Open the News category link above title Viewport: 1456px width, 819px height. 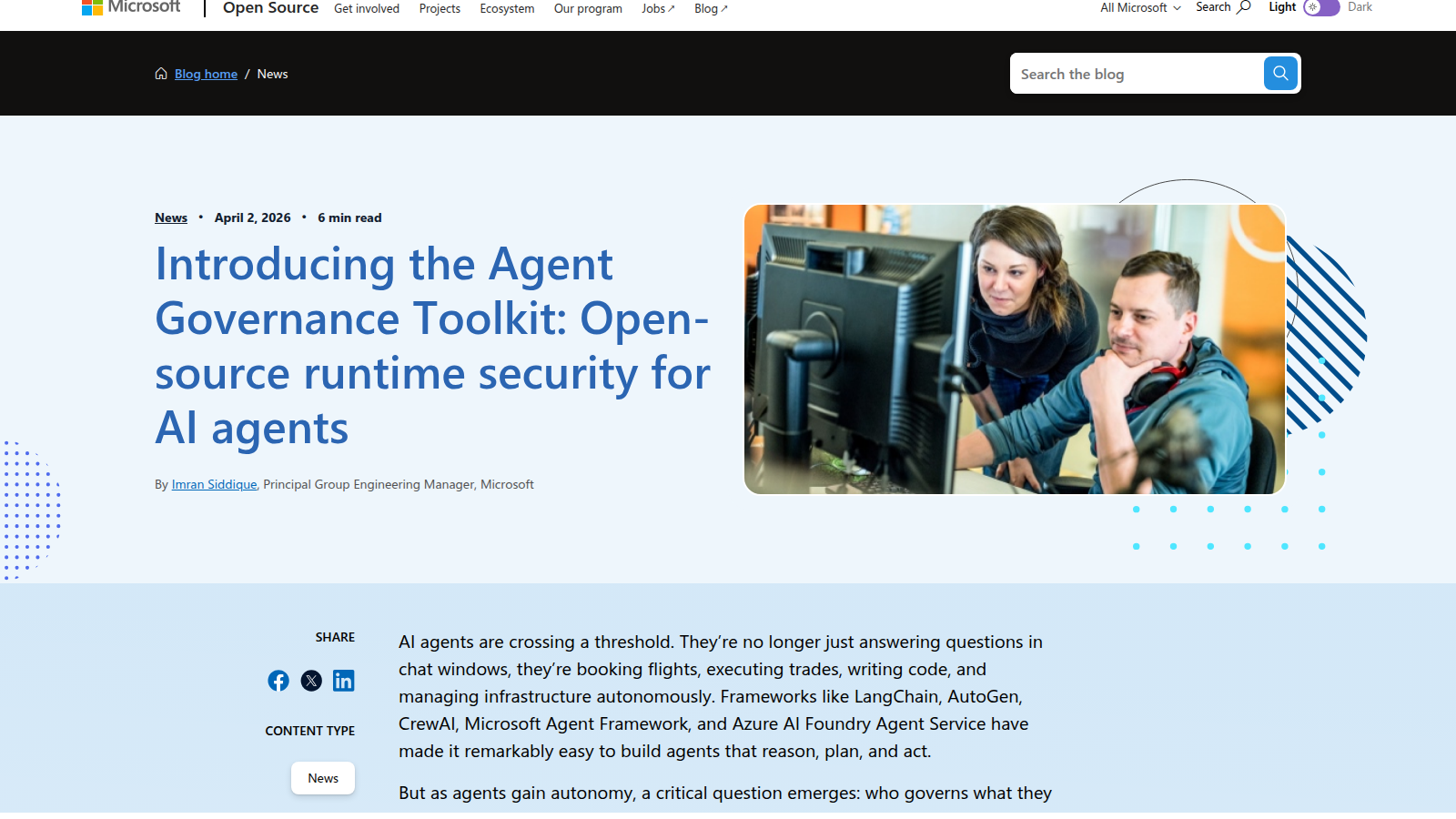coord(171,217)
